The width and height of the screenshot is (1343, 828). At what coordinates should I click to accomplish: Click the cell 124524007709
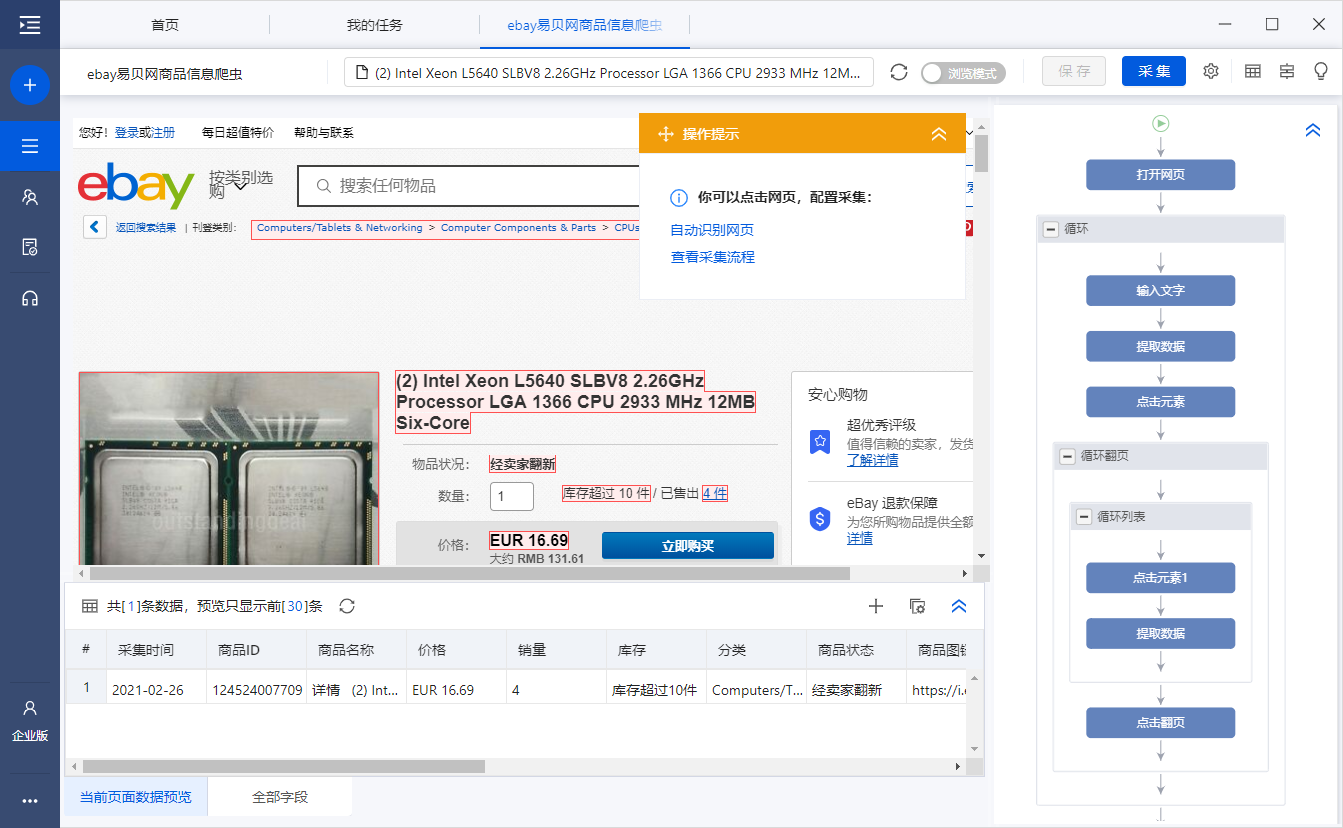pos(257,690)
